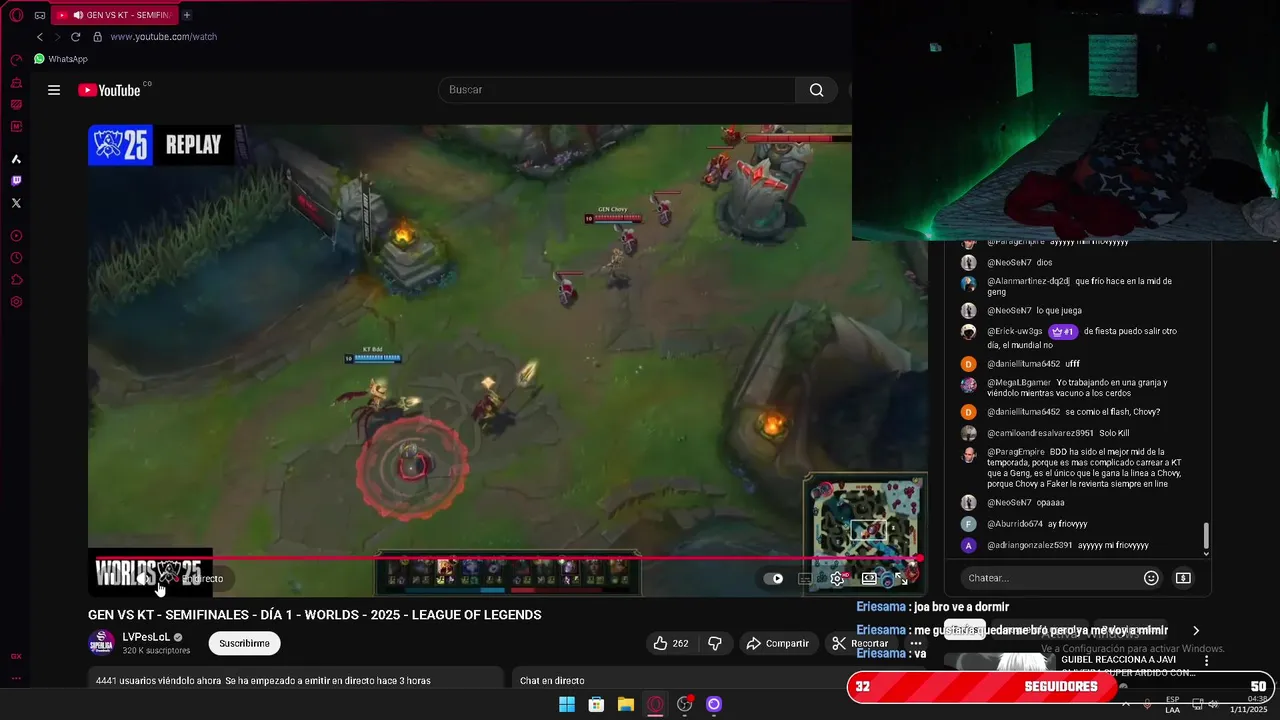The width and height of the screenshot is (1280, 720).
Task: Click the @adriangonzalez5391 chat avatar
Action: pos(968,545)
